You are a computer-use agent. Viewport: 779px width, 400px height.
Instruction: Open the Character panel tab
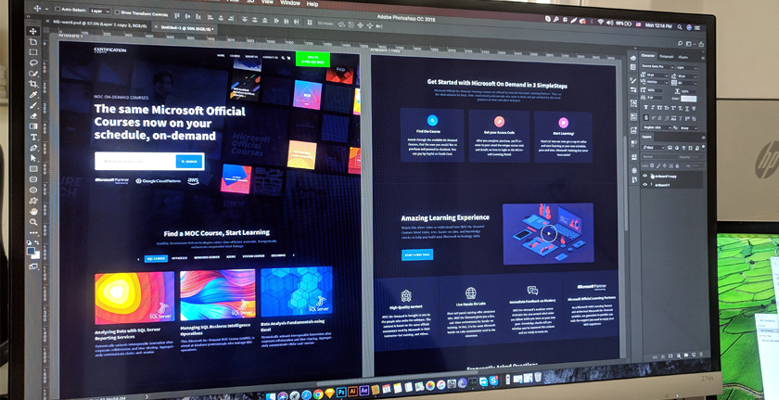pyautogui.click(x=648, y=56)
